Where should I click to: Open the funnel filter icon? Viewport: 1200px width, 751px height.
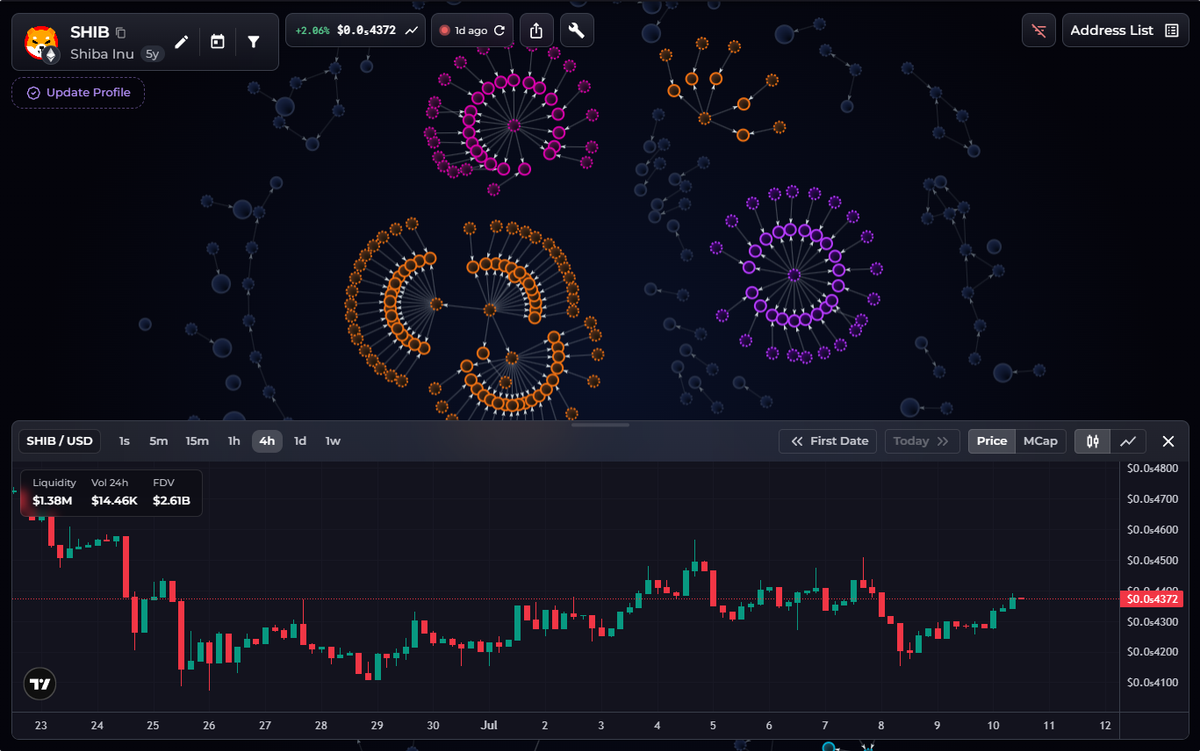click(253, 42)
